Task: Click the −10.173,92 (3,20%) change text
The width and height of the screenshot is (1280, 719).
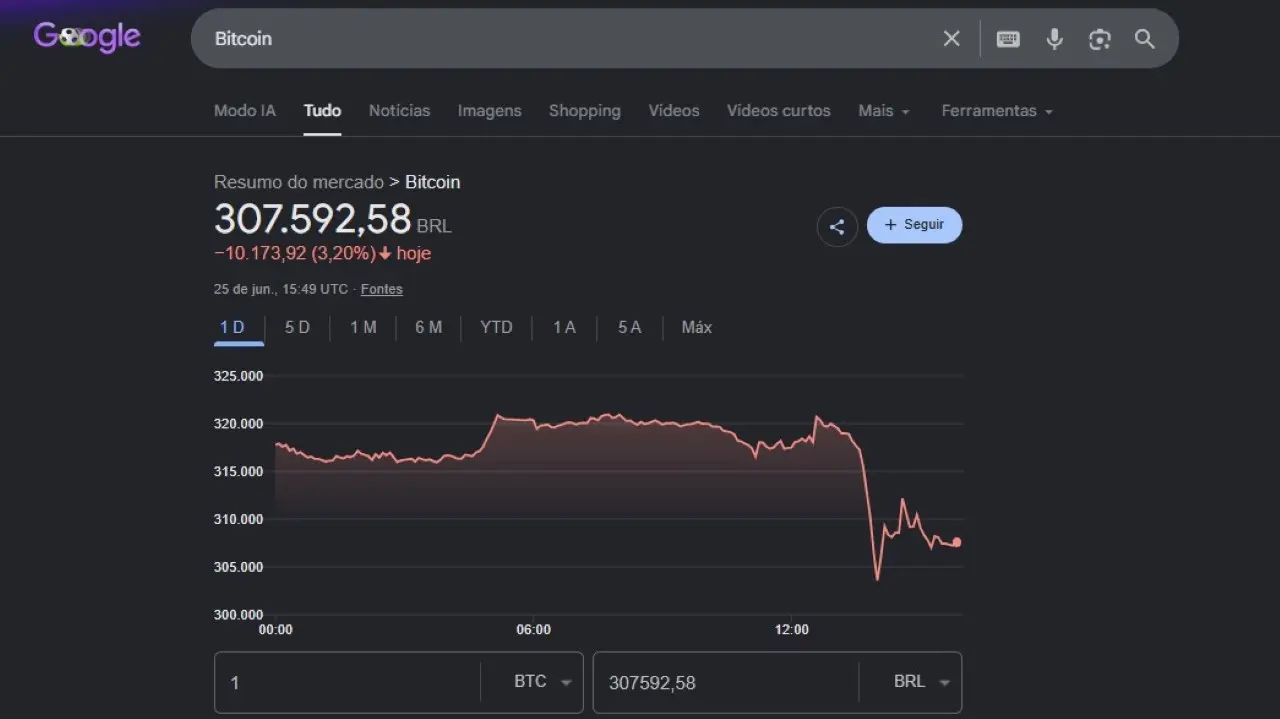Action: (x=295, y=254)
